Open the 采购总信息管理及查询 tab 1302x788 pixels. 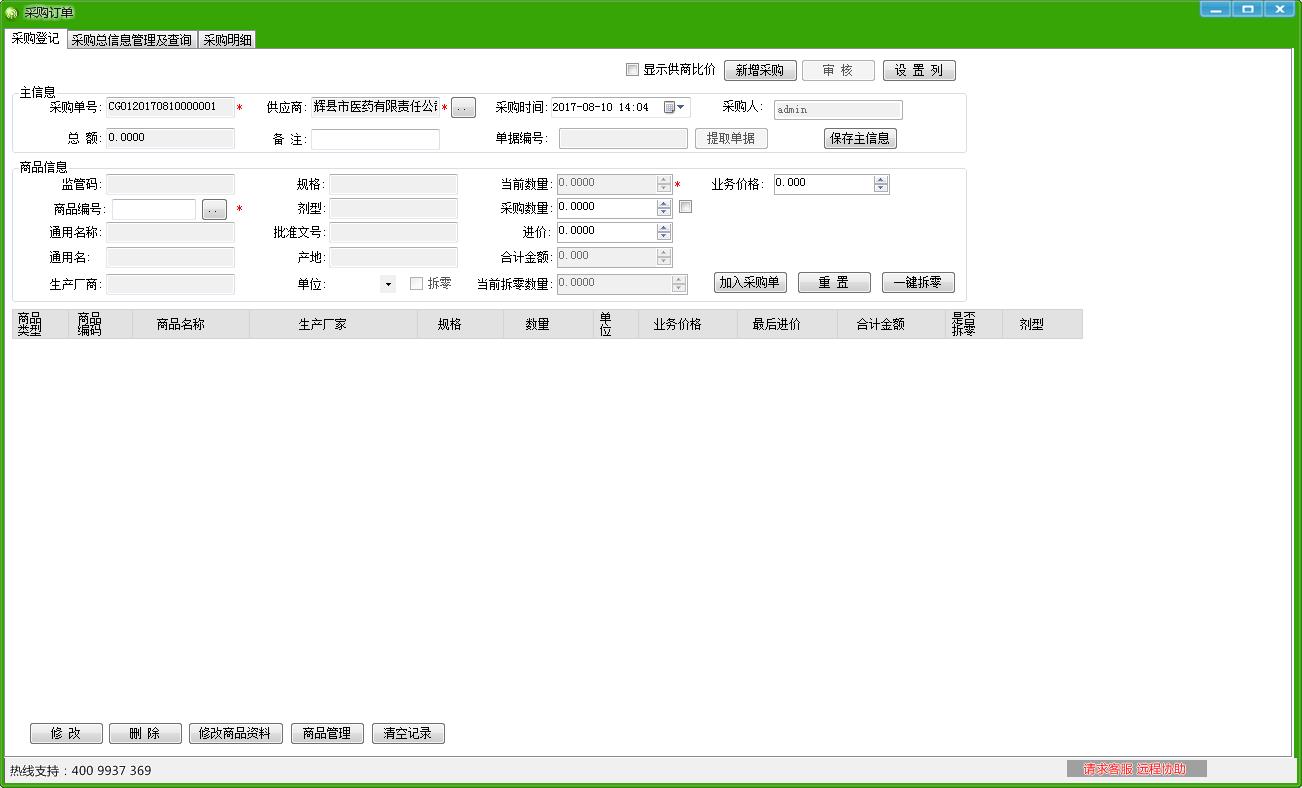(x=132, y=40)
